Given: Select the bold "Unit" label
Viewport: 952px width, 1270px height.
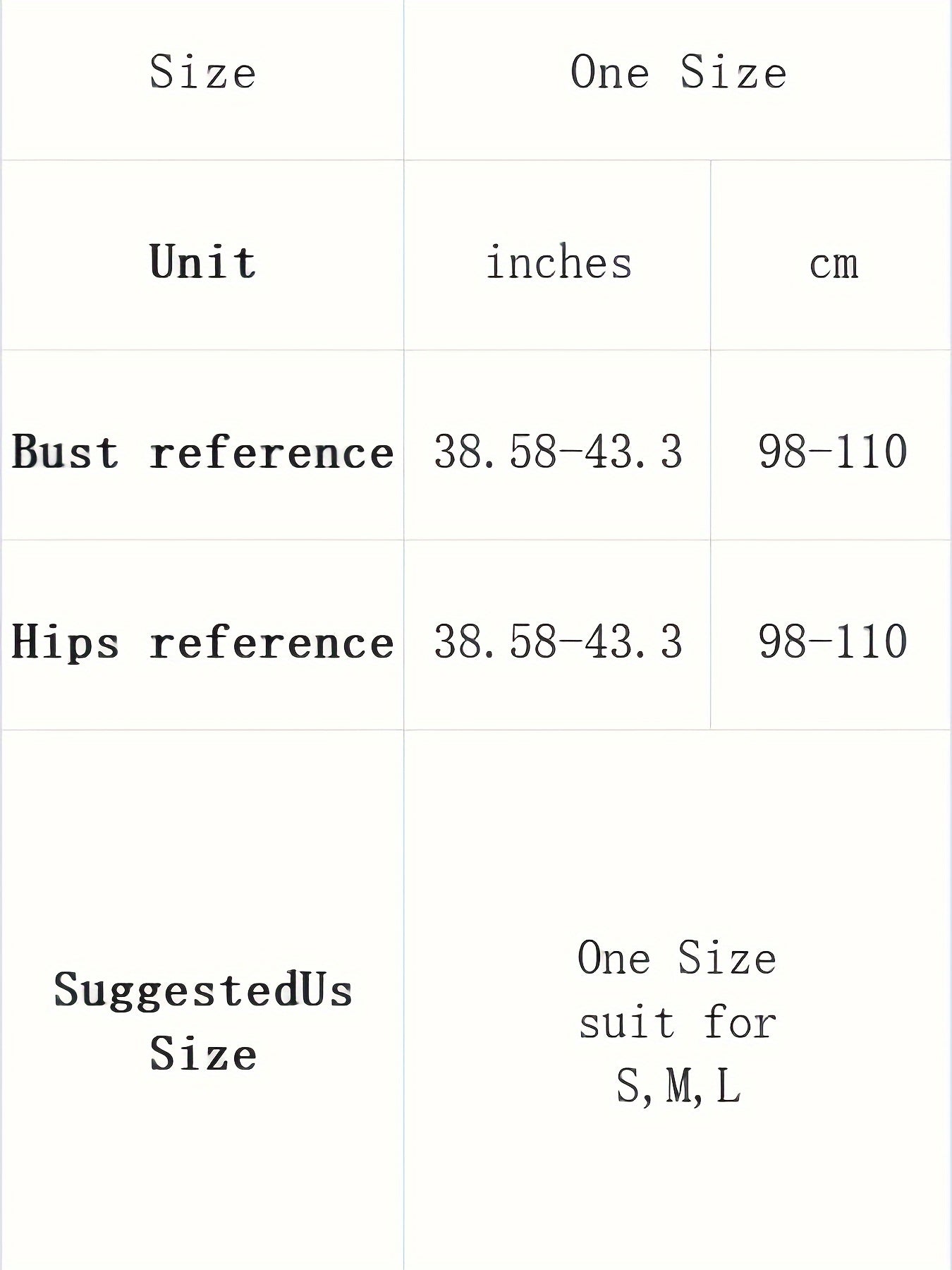Looking at the screenshot, I should pyautogui.click(x=203, y=262).
